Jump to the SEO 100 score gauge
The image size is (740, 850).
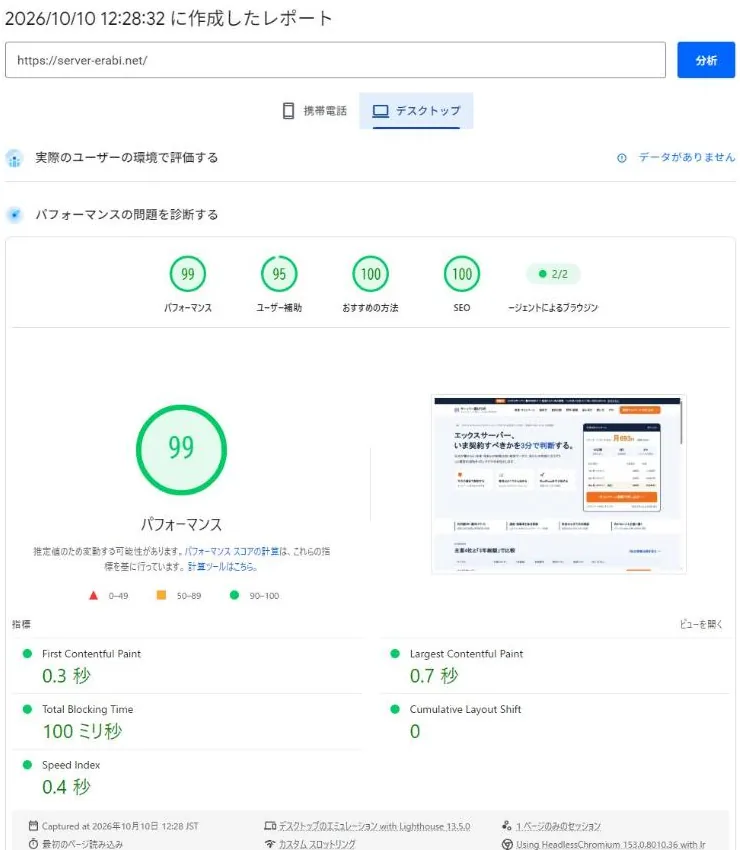click(x=462, y=274)
